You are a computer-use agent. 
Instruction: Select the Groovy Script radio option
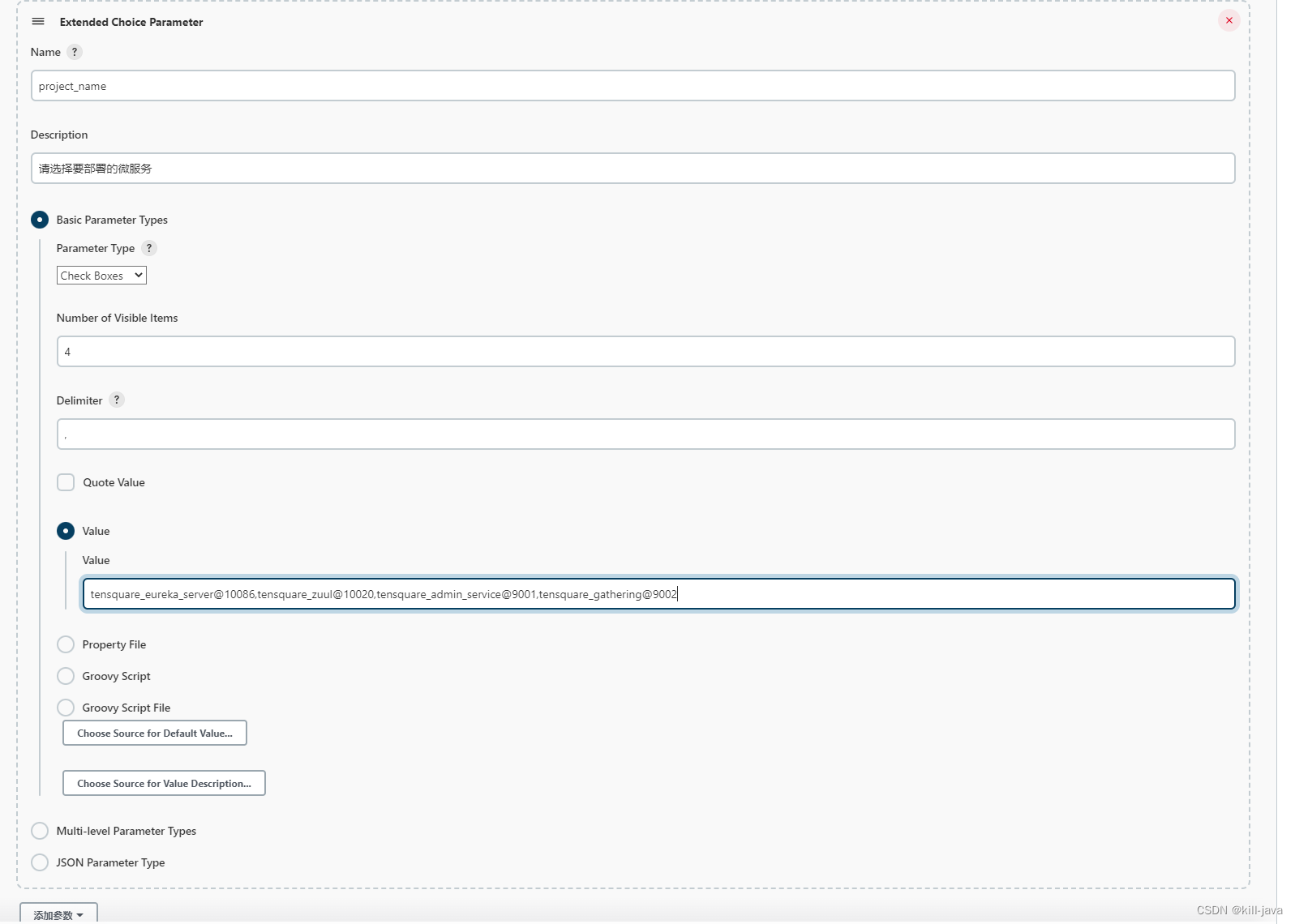[x=66, y=676]
